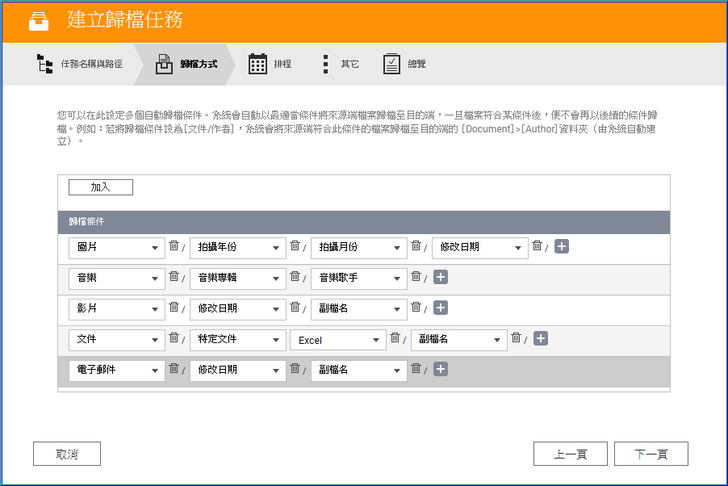This screenshot has height=486, width=728.
Task: Delete the 圖片 type in first row
Action: pyautogui.click(x=173, y=246)
